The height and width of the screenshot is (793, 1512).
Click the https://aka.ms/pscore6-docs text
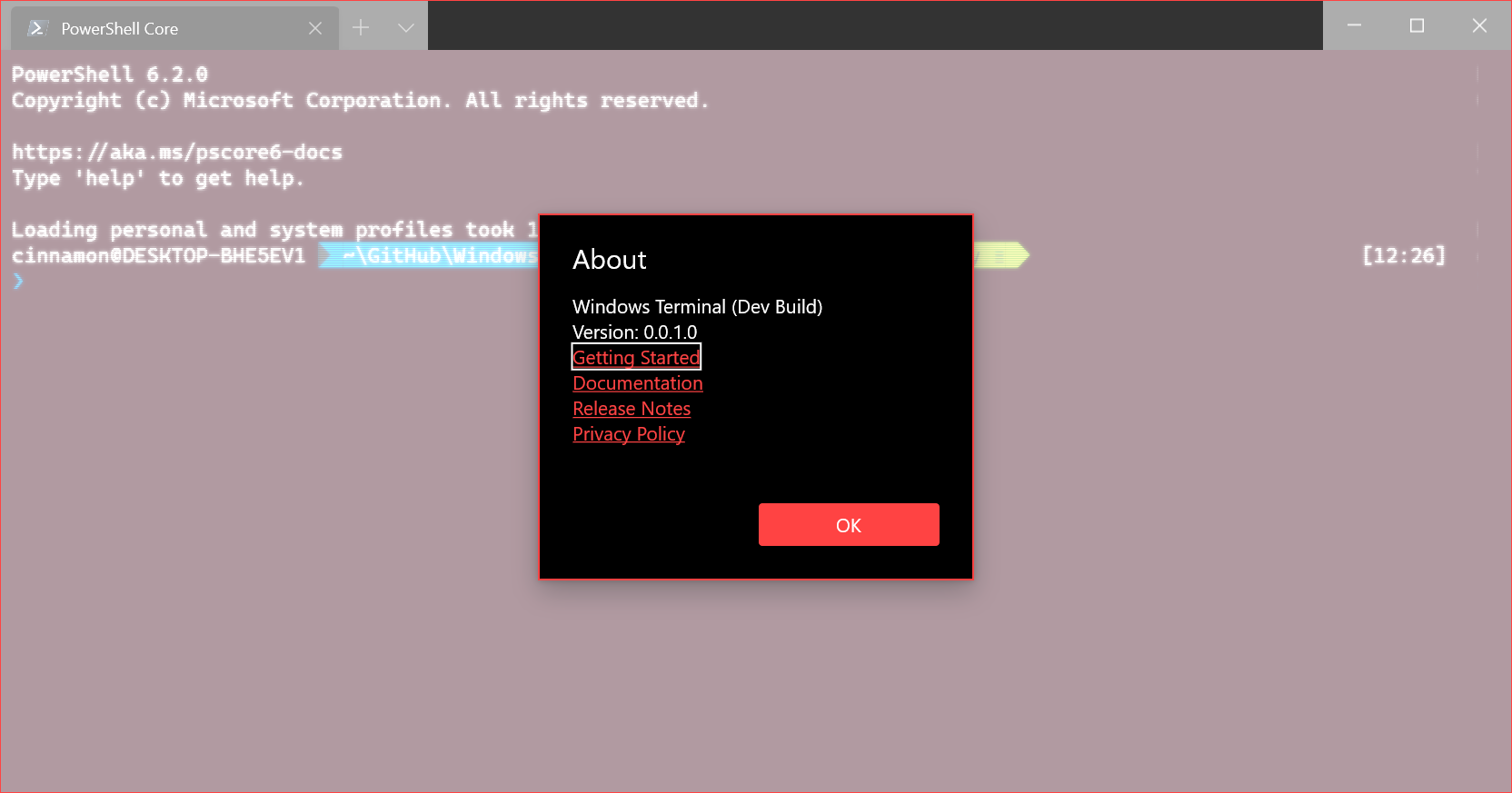(x=177, y=152)
